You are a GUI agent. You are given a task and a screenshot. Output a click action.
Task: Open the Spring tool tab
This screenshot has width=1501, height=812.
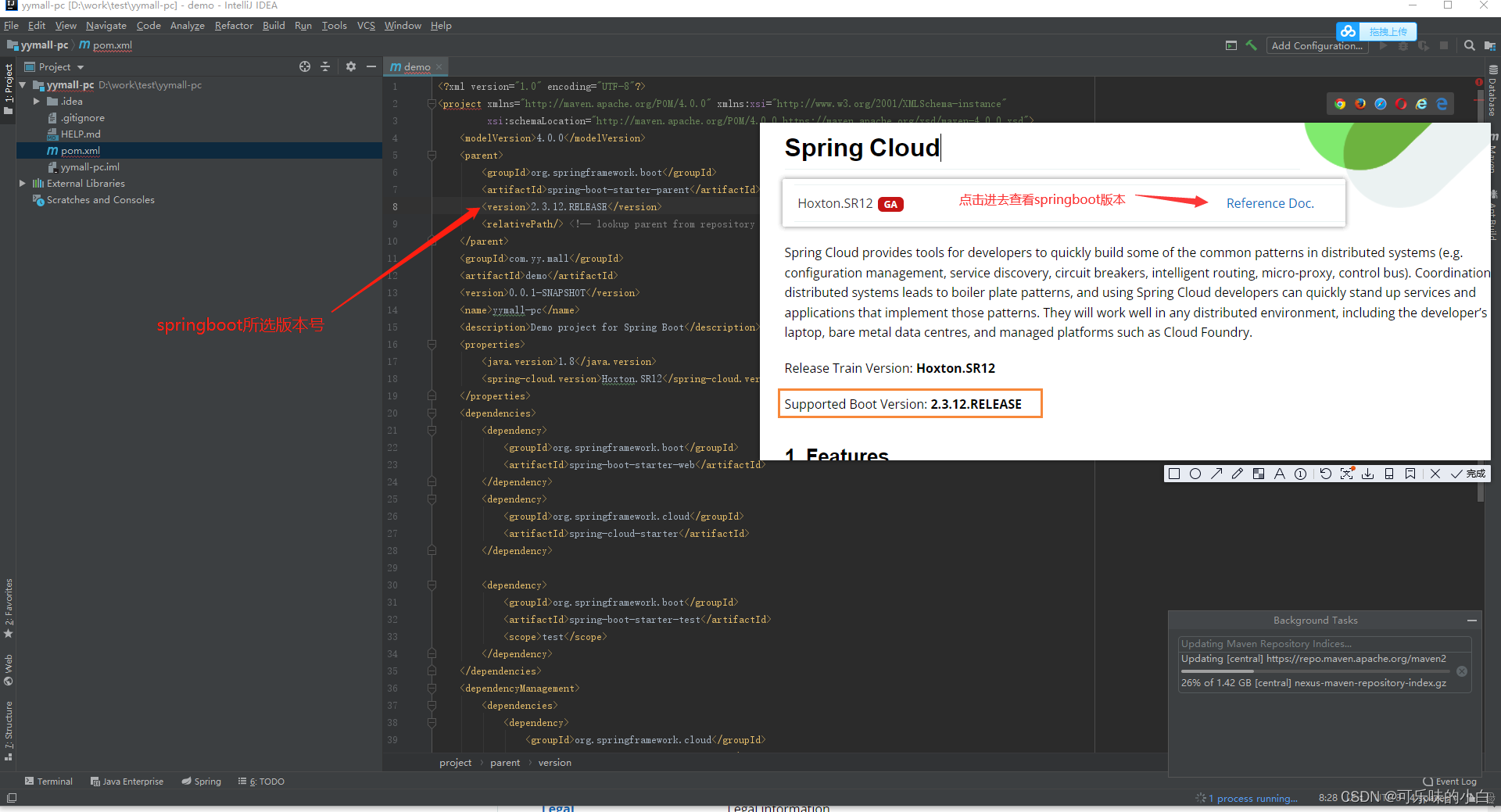click(x=202, y=782)
